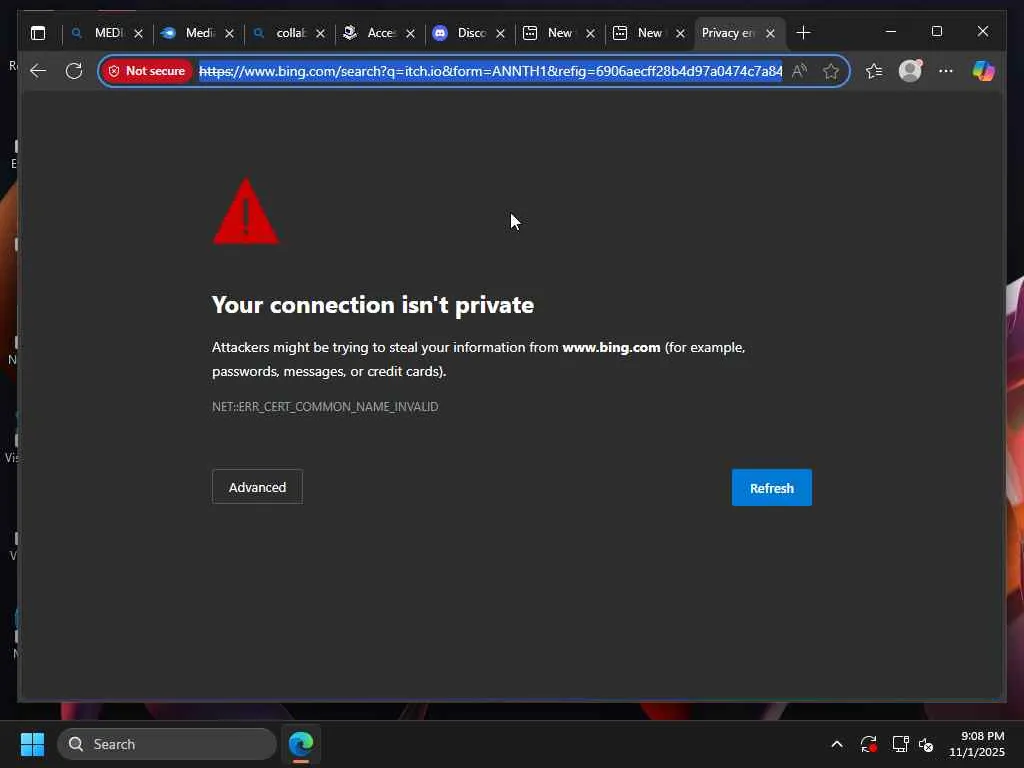Click the taskbar Search box
The image size is (1024, 768).
coord(167,744)
